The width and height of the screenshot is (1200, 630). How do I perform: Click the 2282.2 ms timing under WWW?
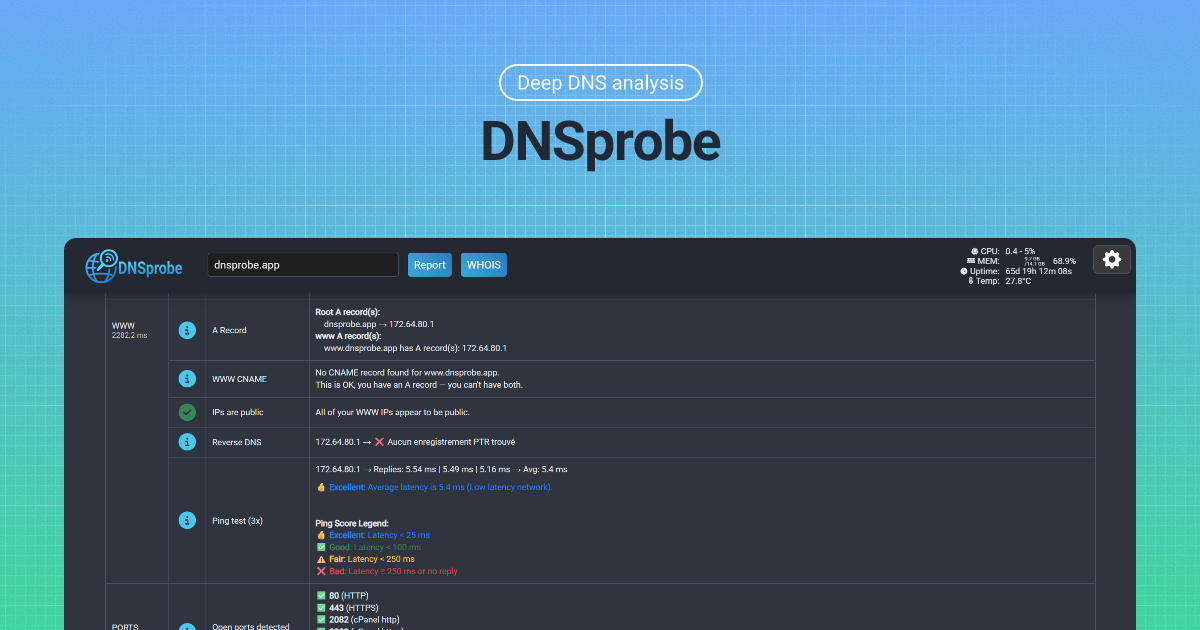point(129,336)
